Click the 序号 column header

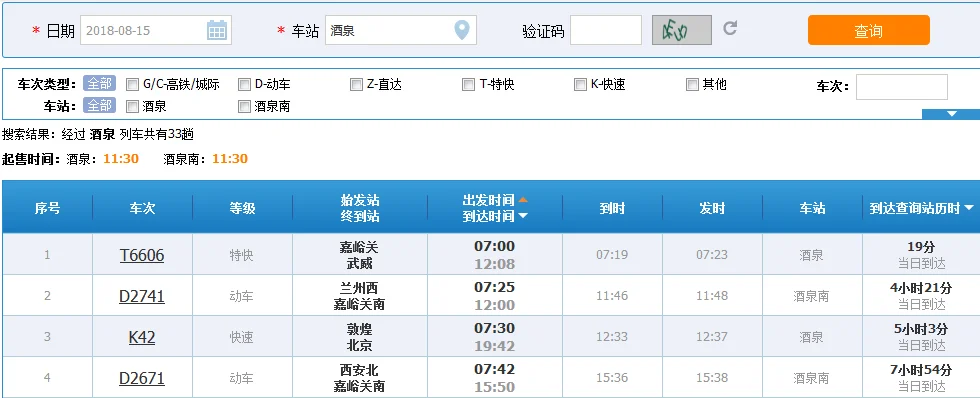[48, 208]
